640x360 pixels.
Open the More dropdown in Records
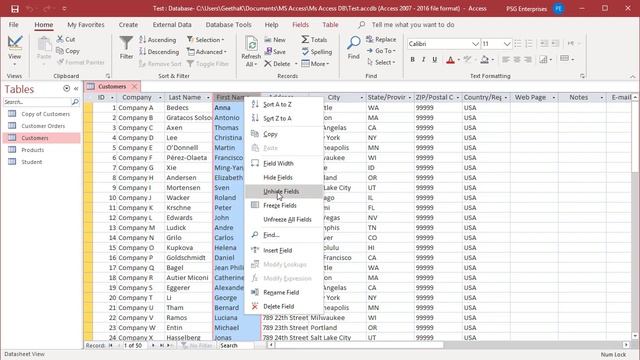tap(315, 64)
